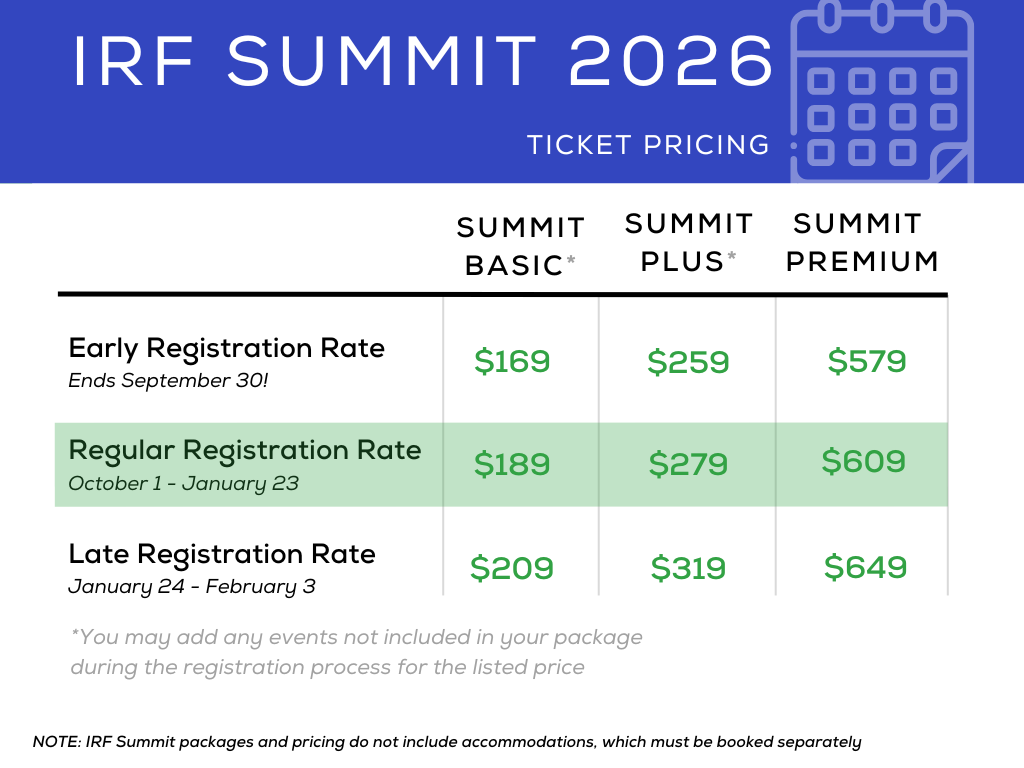Select the $609 regular Premium price
Screen dimensions: 1024x768
[x=864, y=462]
